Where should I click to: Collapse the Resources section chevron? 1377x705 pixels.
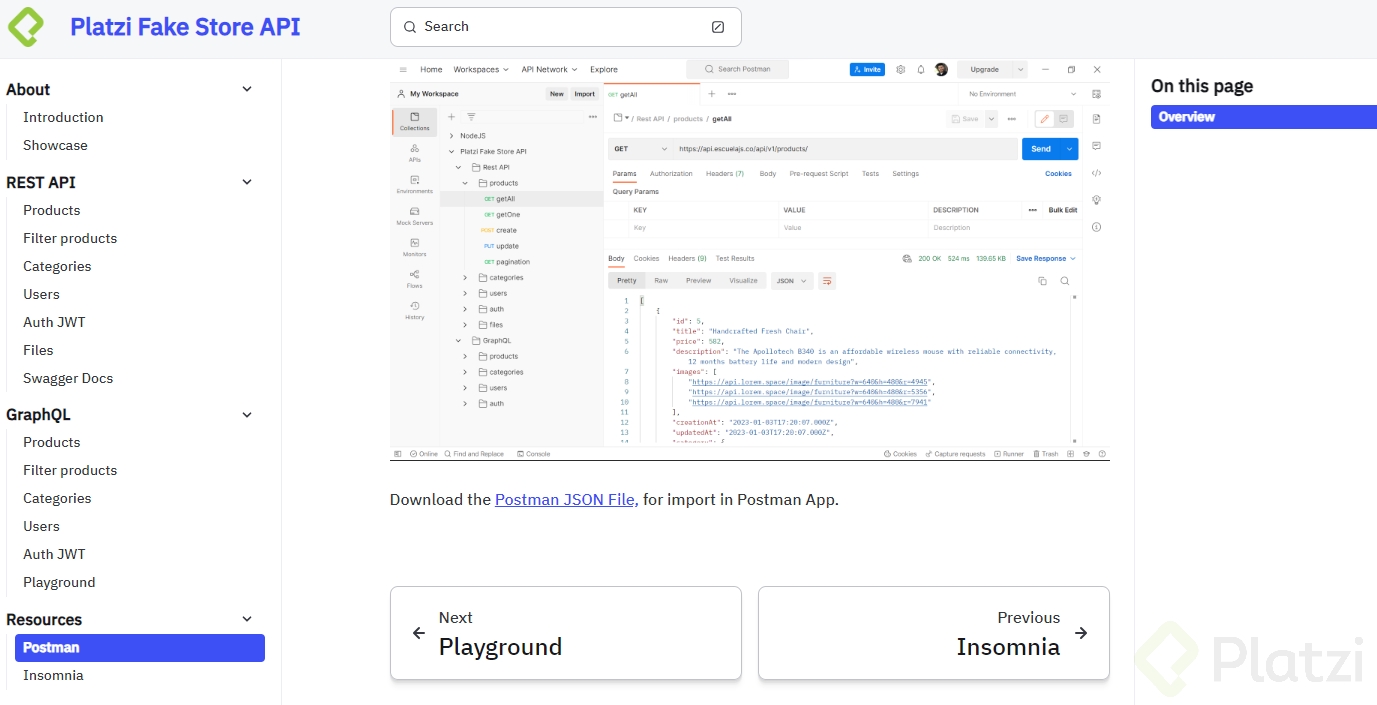pos(247,619)
